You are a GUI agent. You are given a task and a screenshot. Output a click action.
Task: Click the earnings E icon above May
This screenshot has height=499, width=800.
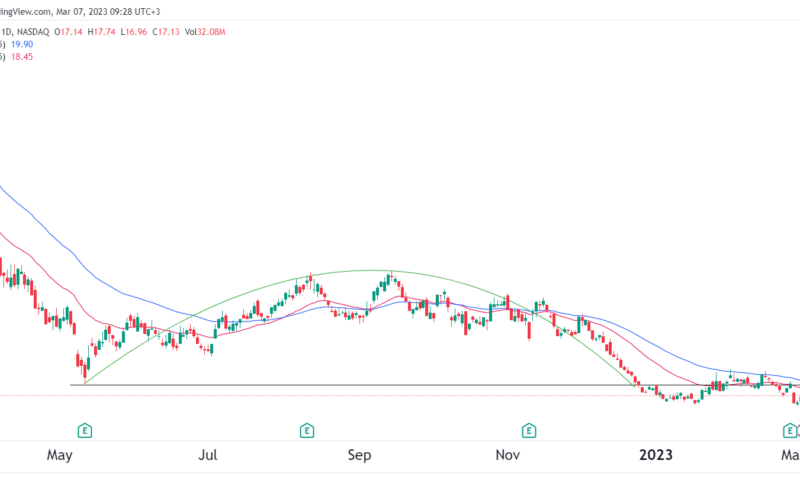(x=85, y=431)
